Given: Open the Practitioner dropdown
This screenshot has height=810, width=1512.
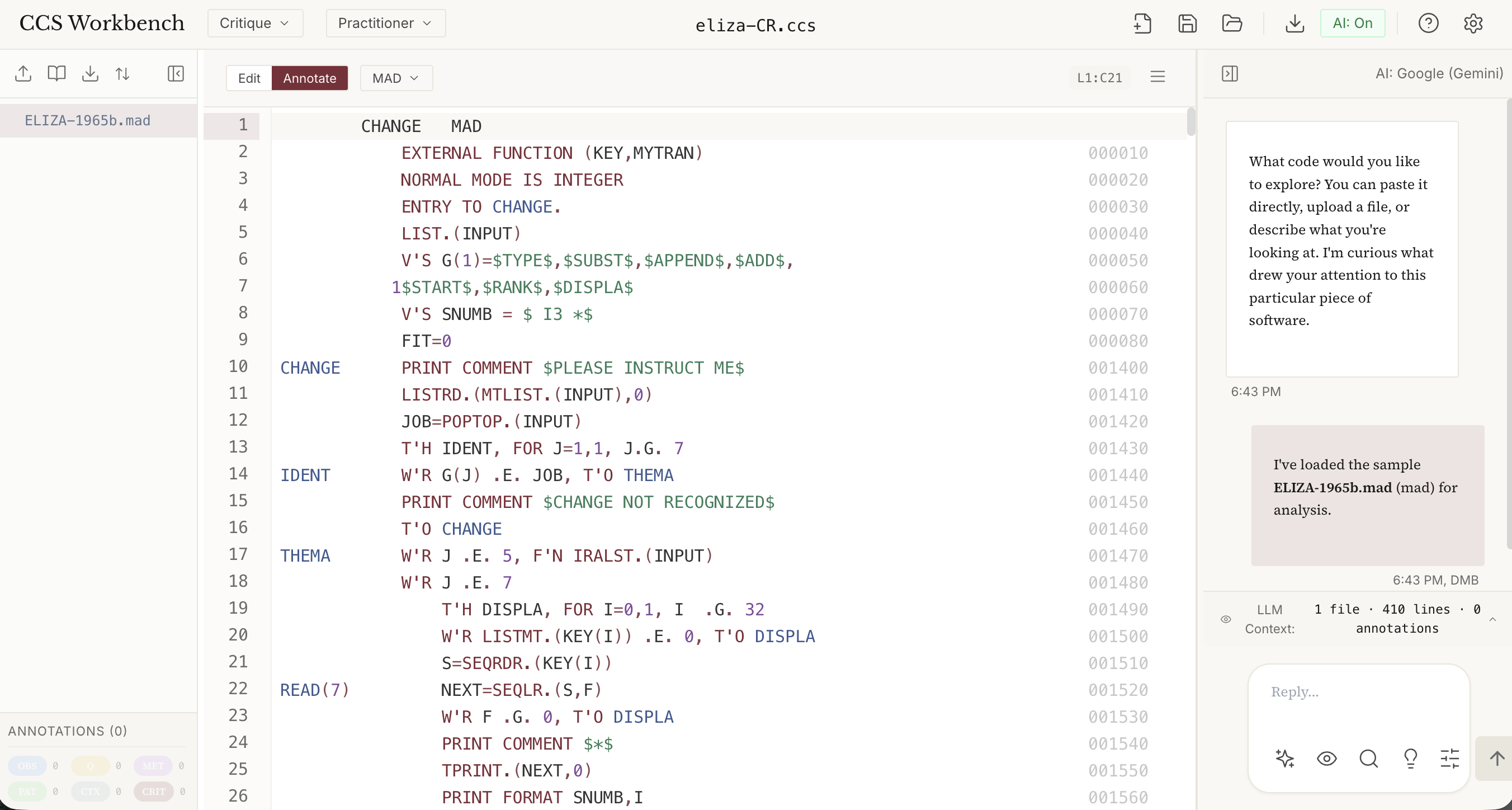Looking at the screenshot, I should tap(385, 23).
